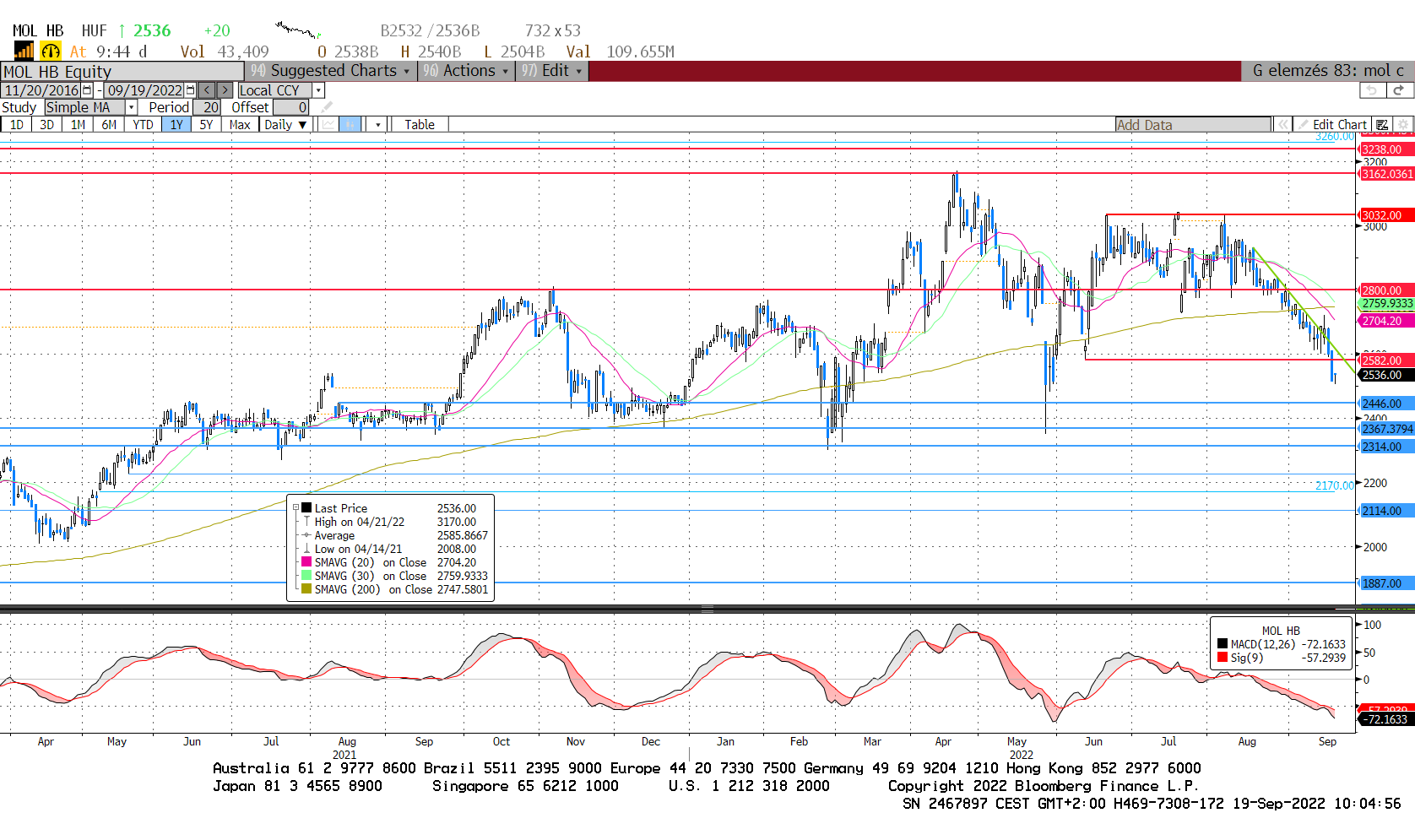1415x840 pixels.
Task: Expand the Suggested Charts menu
Action: [x=333, y=71]
